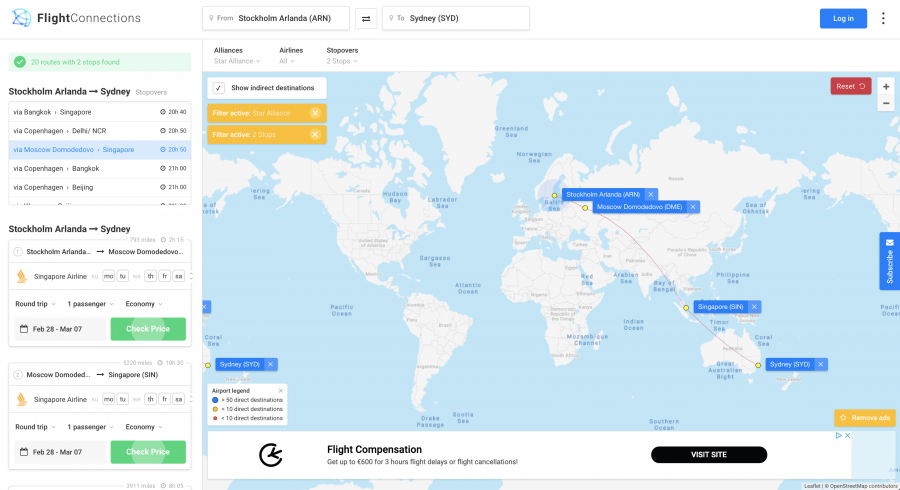Swap the From and To airports
The width and height of the screenshot is (900, 490).
pos(366,18)
